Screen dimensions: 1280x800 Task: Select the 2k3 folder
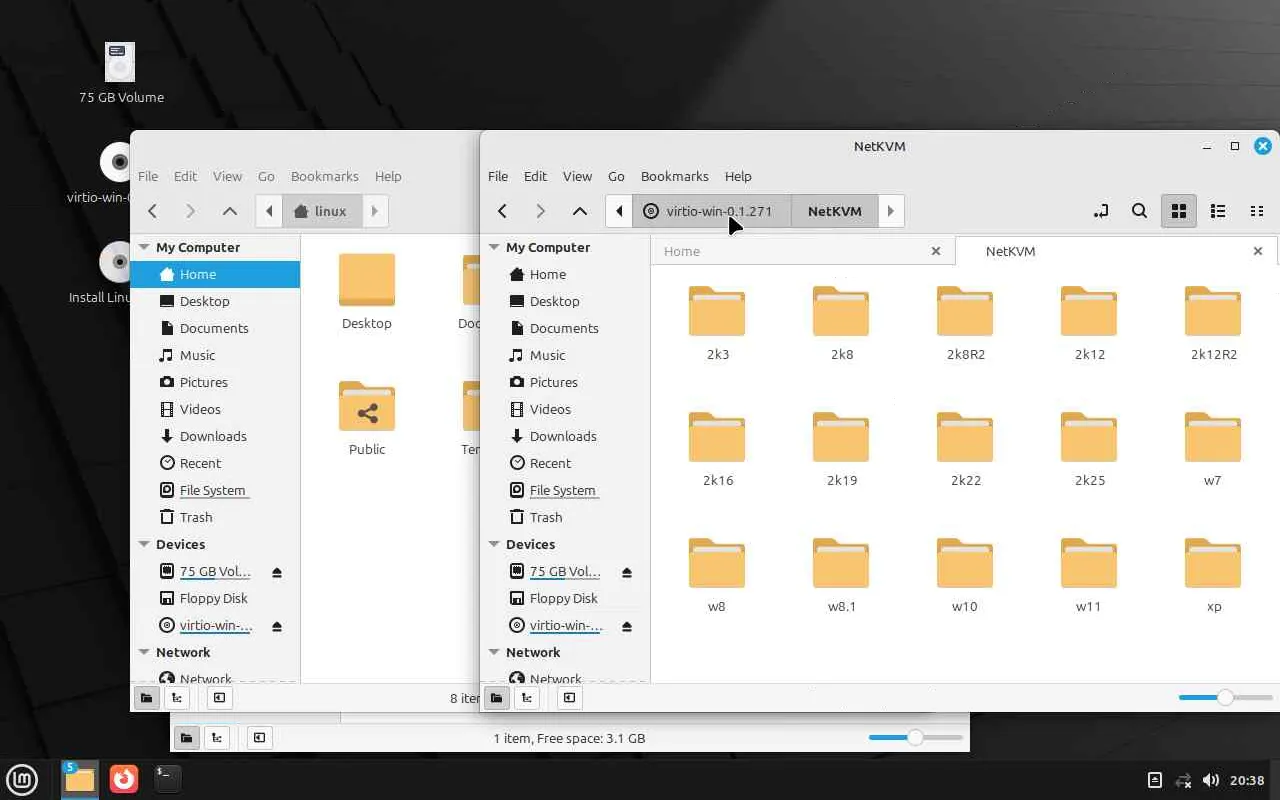(x=717, y=322)
